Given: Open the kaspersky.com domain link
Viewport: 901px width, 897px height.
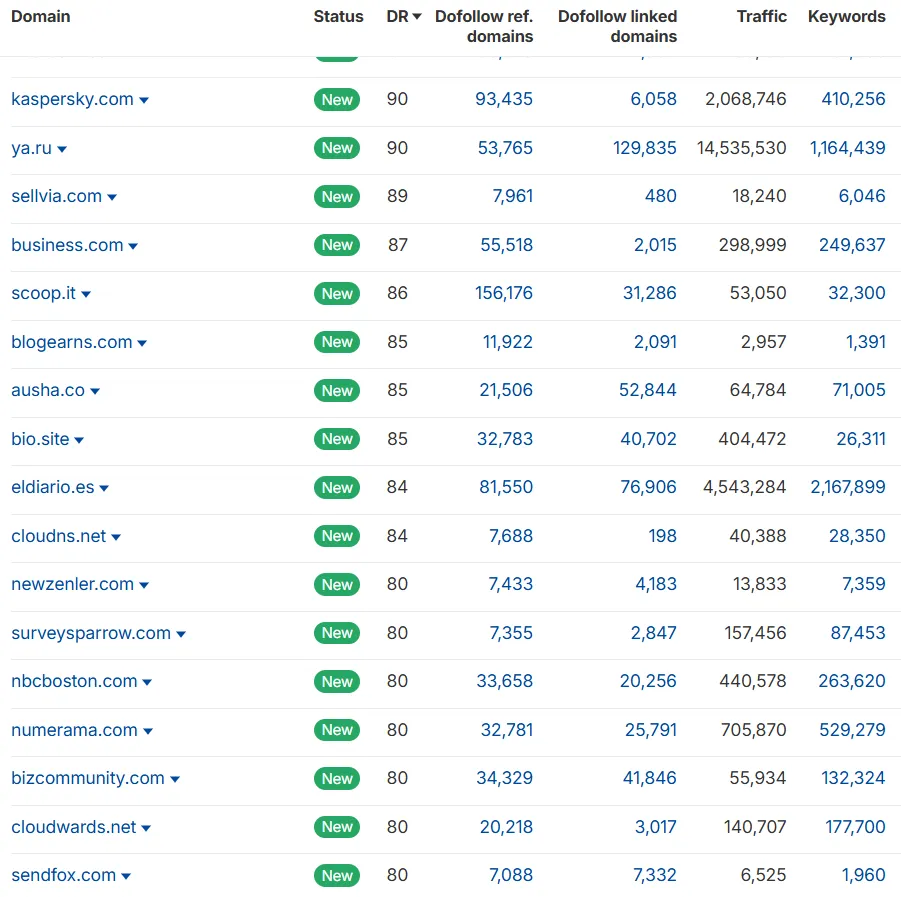Looking at the screenshot, I should (72, 99).
